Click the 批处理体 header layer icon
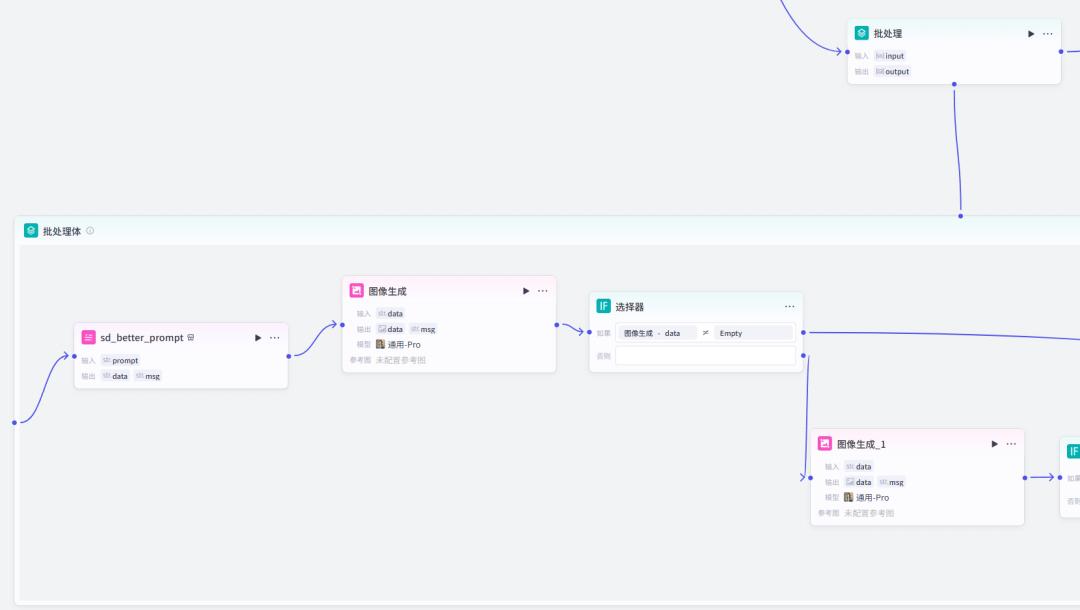 tap(31, 231)
